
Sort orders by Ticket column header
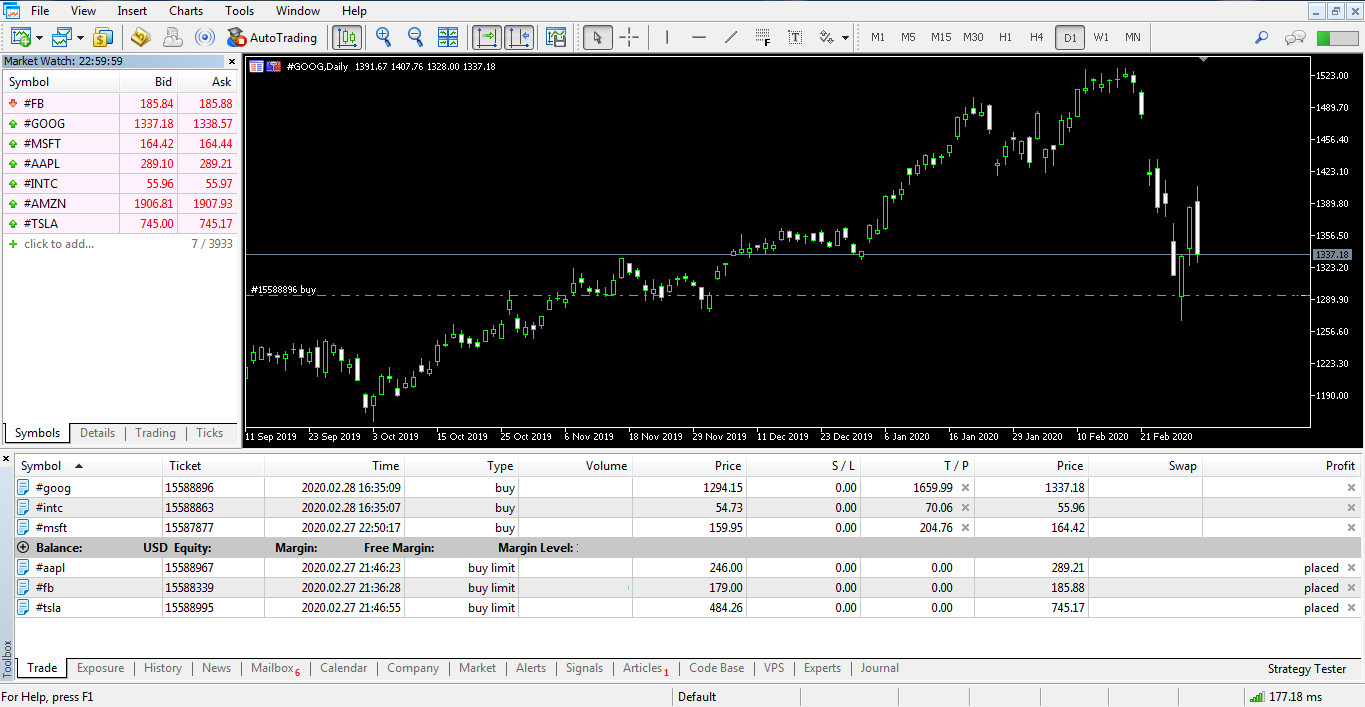click(213, 466)
